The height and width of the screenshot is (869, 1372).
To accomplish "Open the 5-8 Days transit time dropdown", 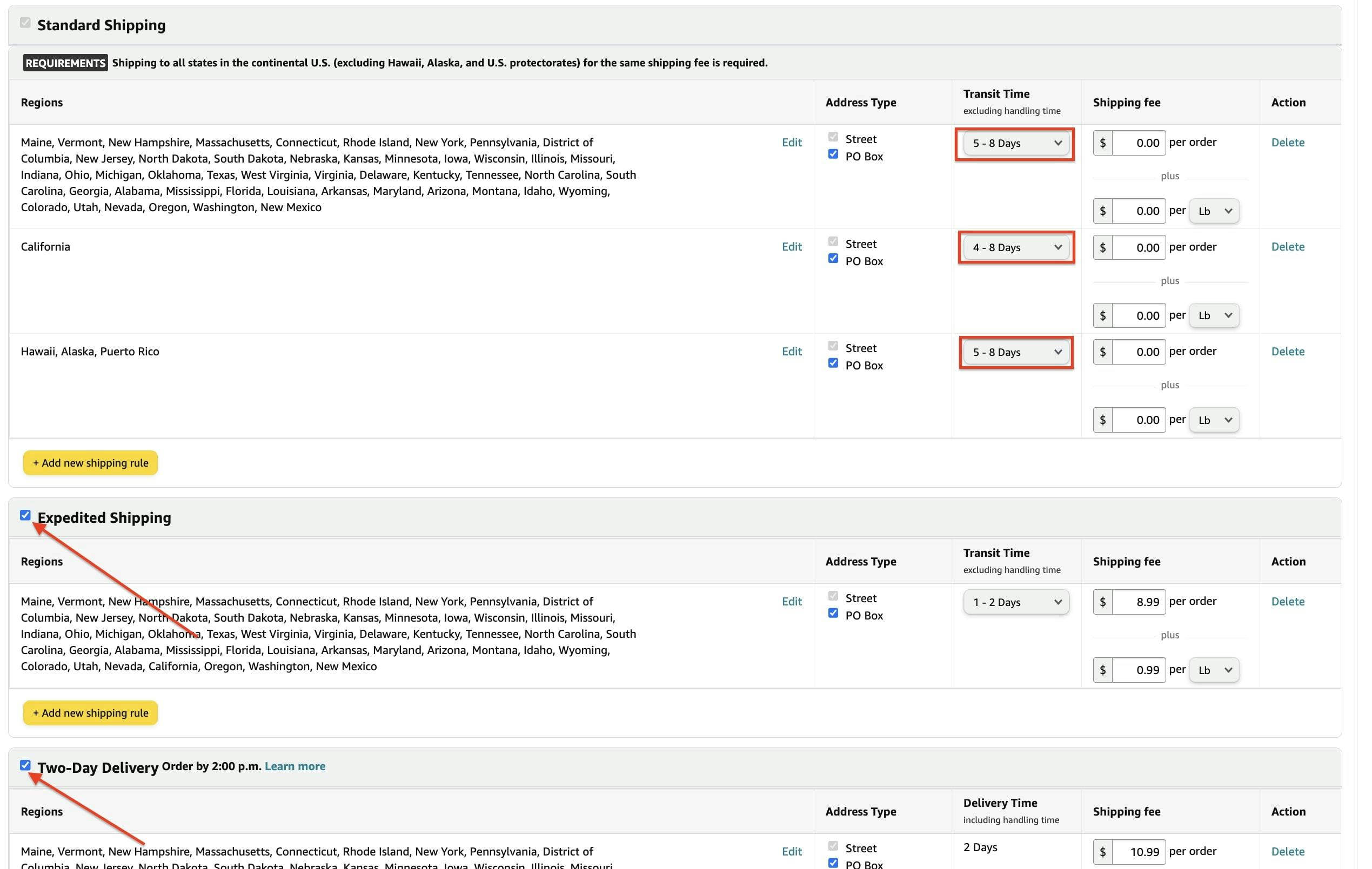I will coord(1015,143).
